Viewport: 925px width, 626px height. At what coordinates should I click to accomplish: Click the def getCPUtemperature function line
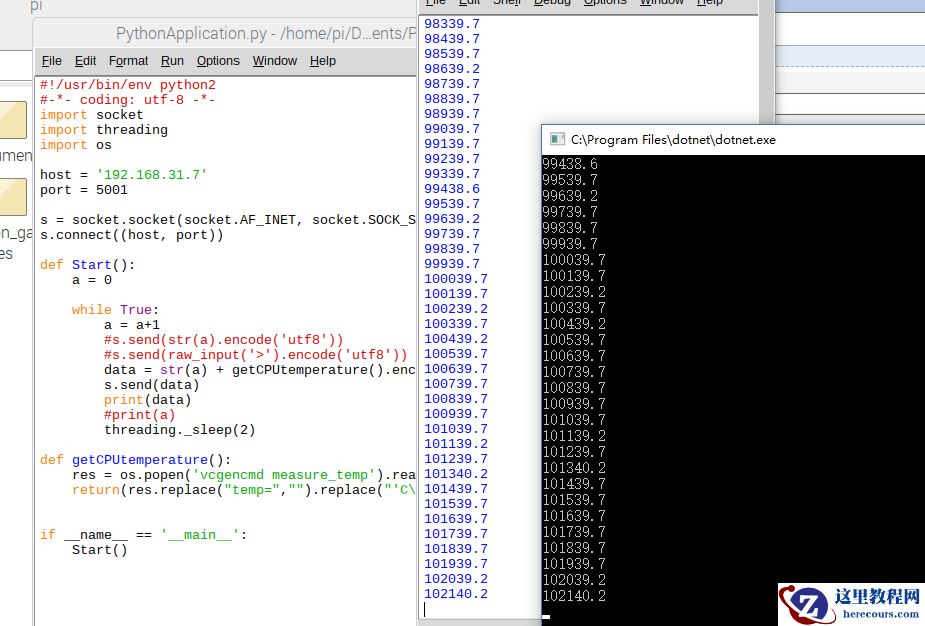tap(135, 460)
